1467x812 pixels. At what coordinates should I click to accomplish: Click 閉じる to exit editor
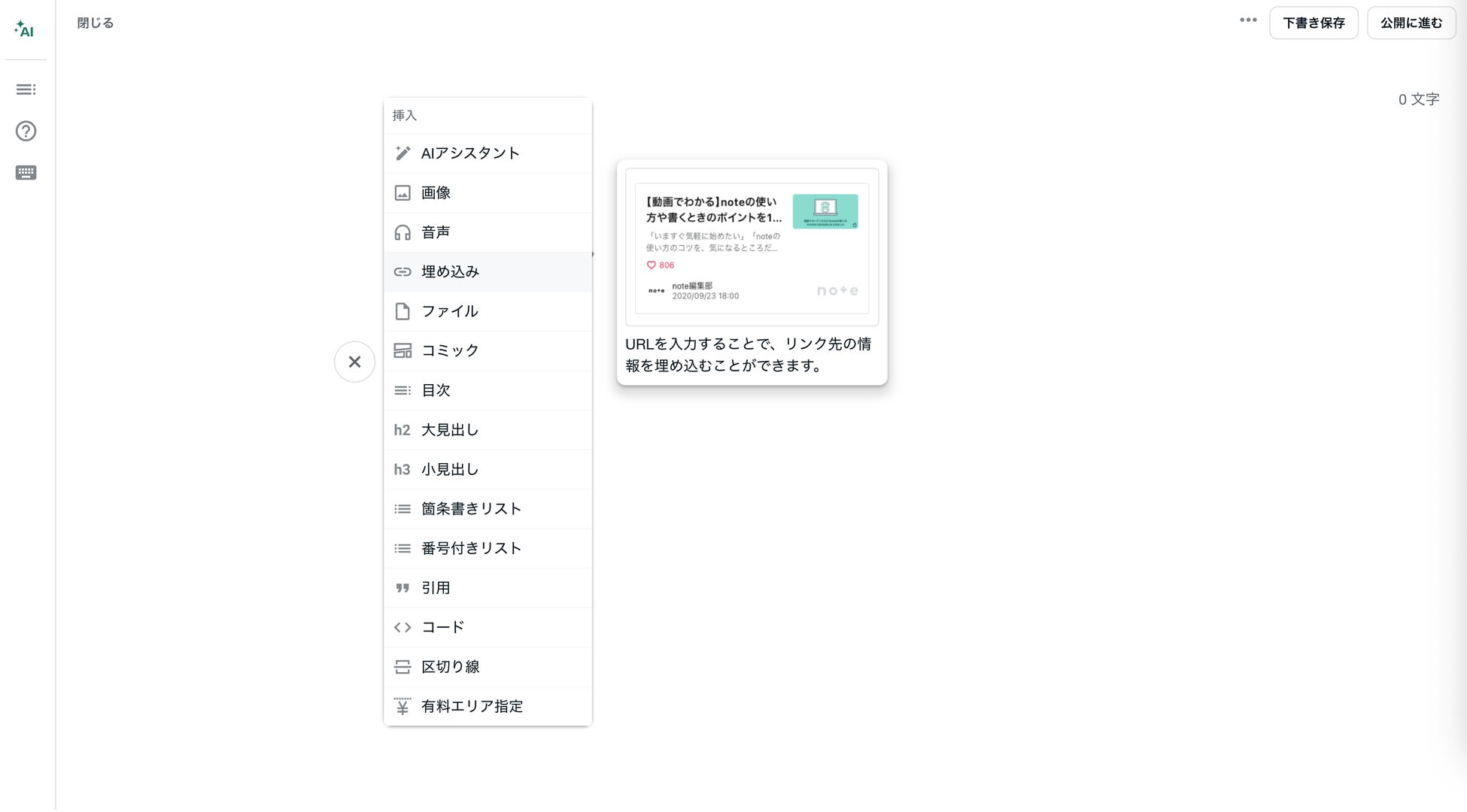pos(96,23)
